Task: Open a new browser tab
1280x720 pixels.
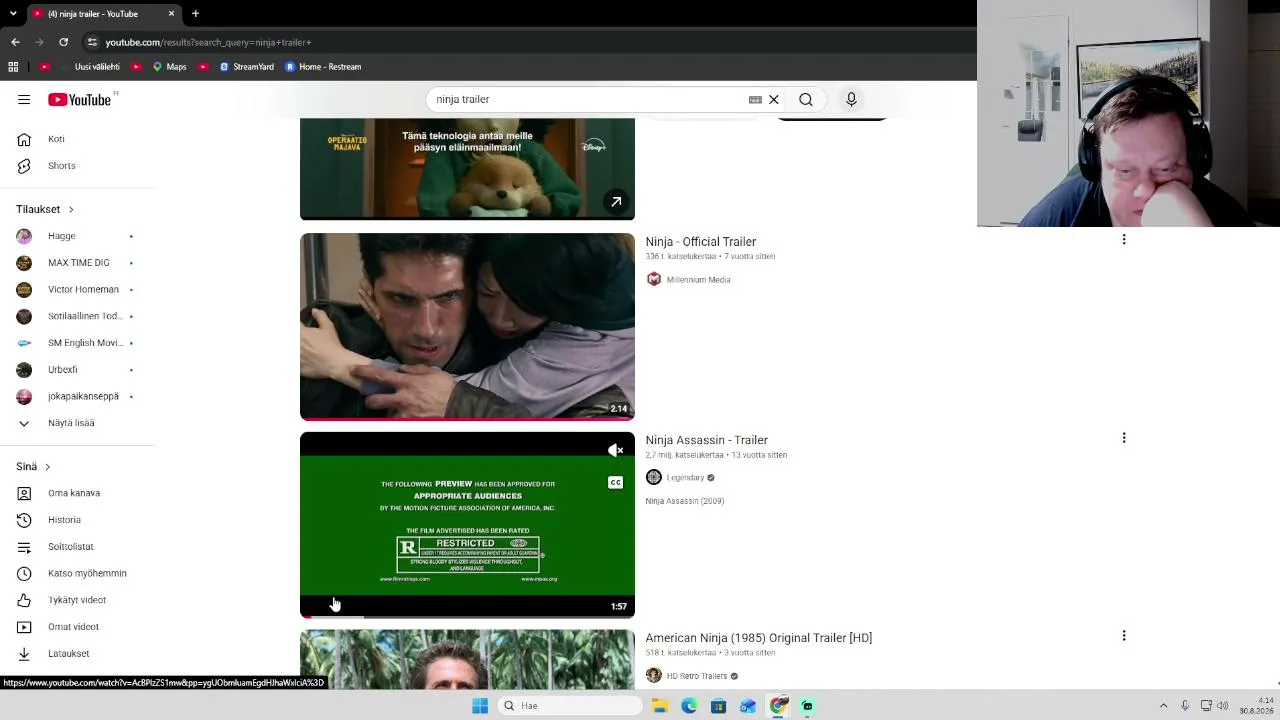Action: point(195,14)
